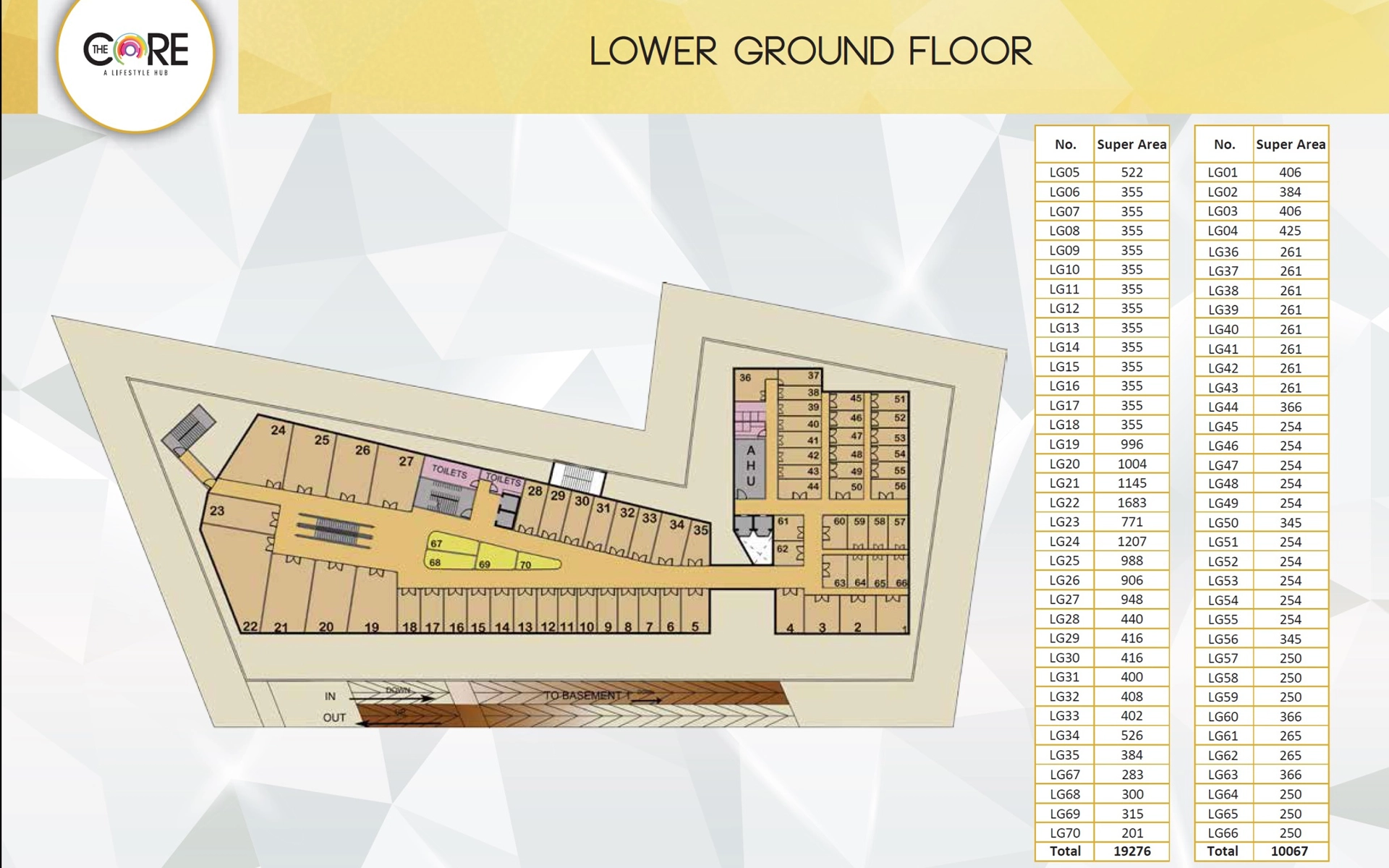Click the LOWER GROUND FLOOR heading

pos(810,52)
